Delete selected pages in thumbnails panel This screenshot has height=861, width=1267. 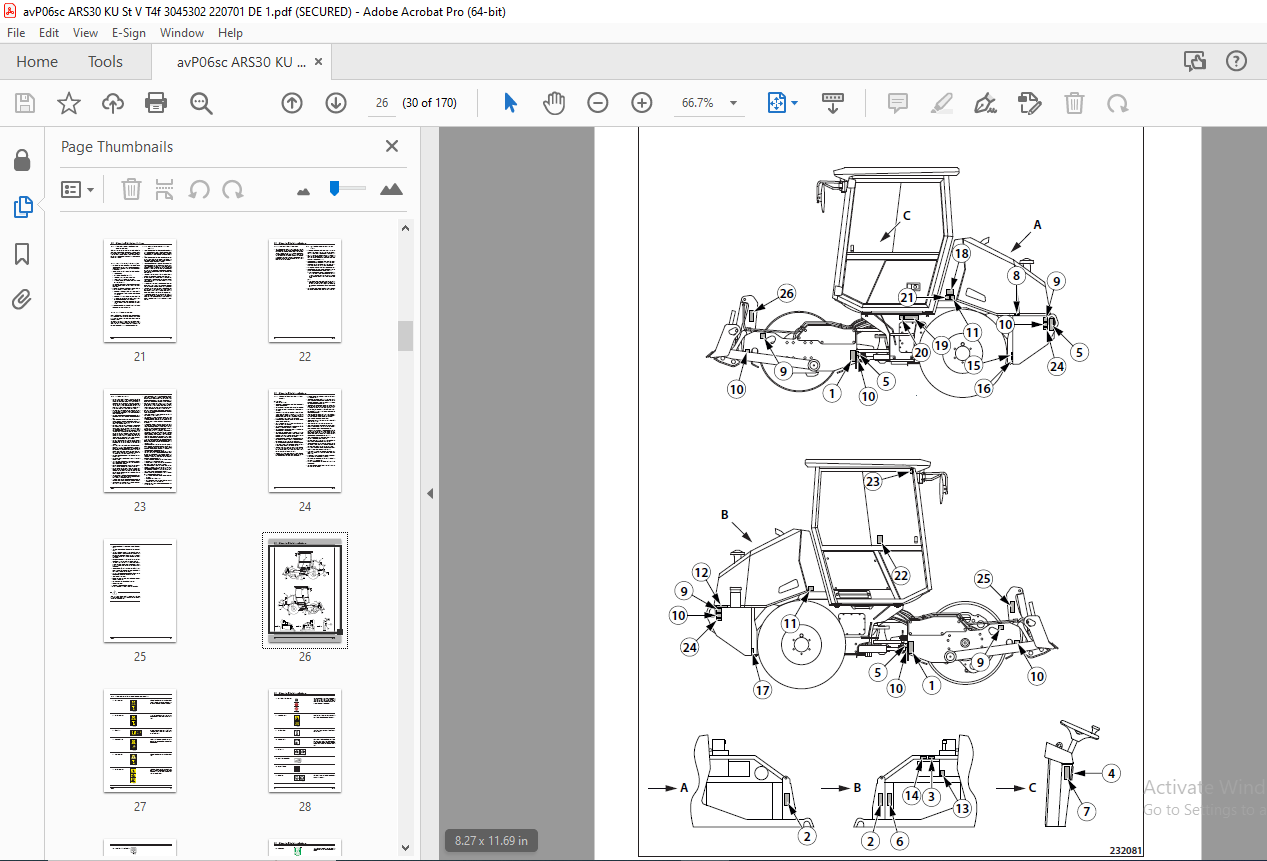point(131,189)
